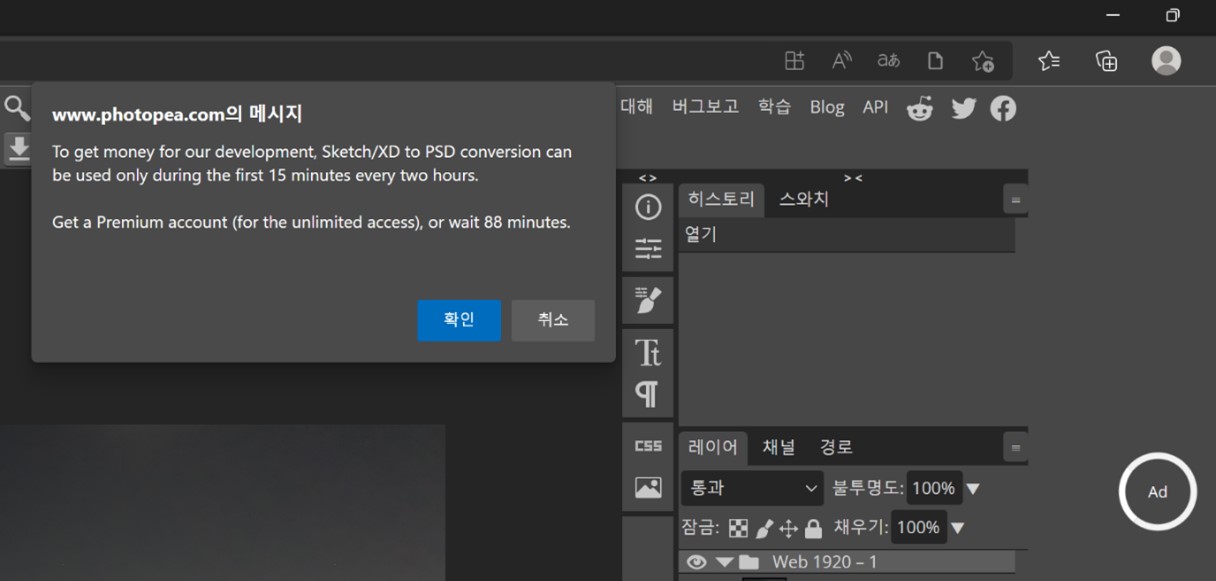Switch to the 스와치 tab
The width and height of the screenshot is (1216, 581).
(x=804, y=199)
